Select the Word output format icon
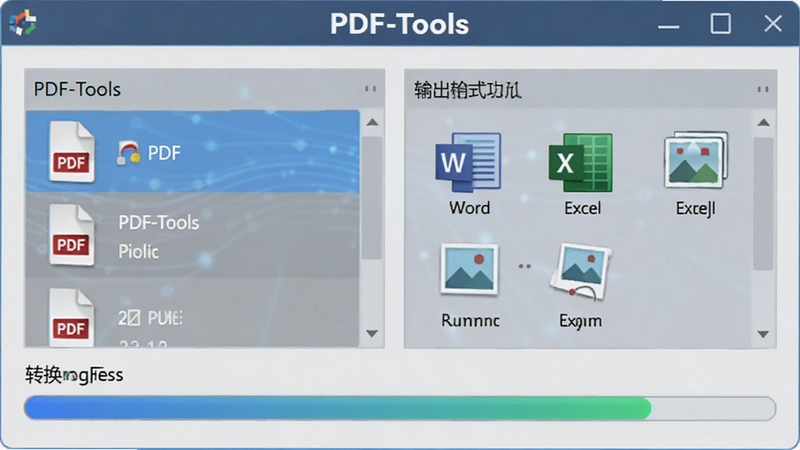This screenshot has width=800, height=450. coord(468,162)
